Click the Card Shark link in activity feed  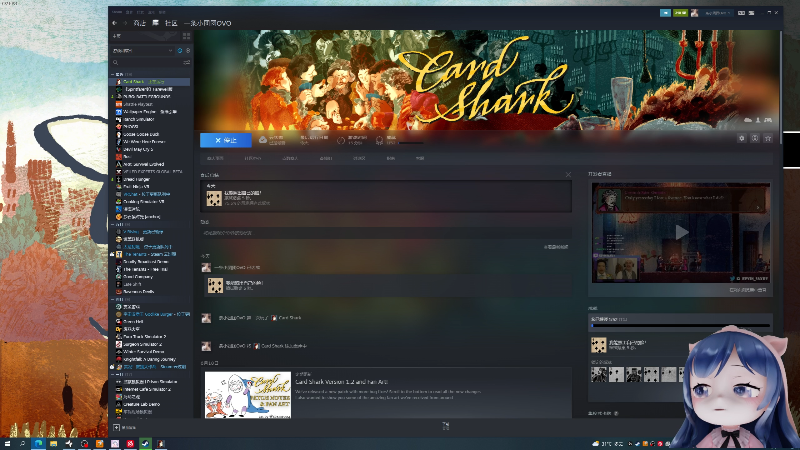click(x=290, y=318)
